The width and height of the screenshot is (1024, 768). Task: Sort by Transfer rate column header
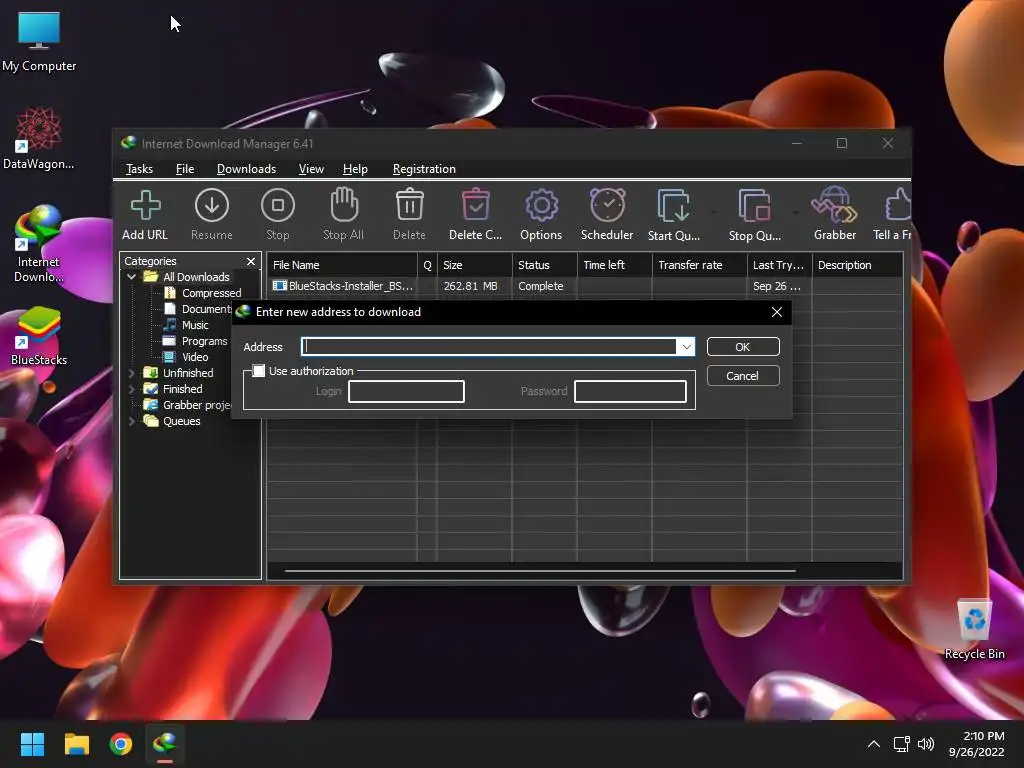(699, 265)
